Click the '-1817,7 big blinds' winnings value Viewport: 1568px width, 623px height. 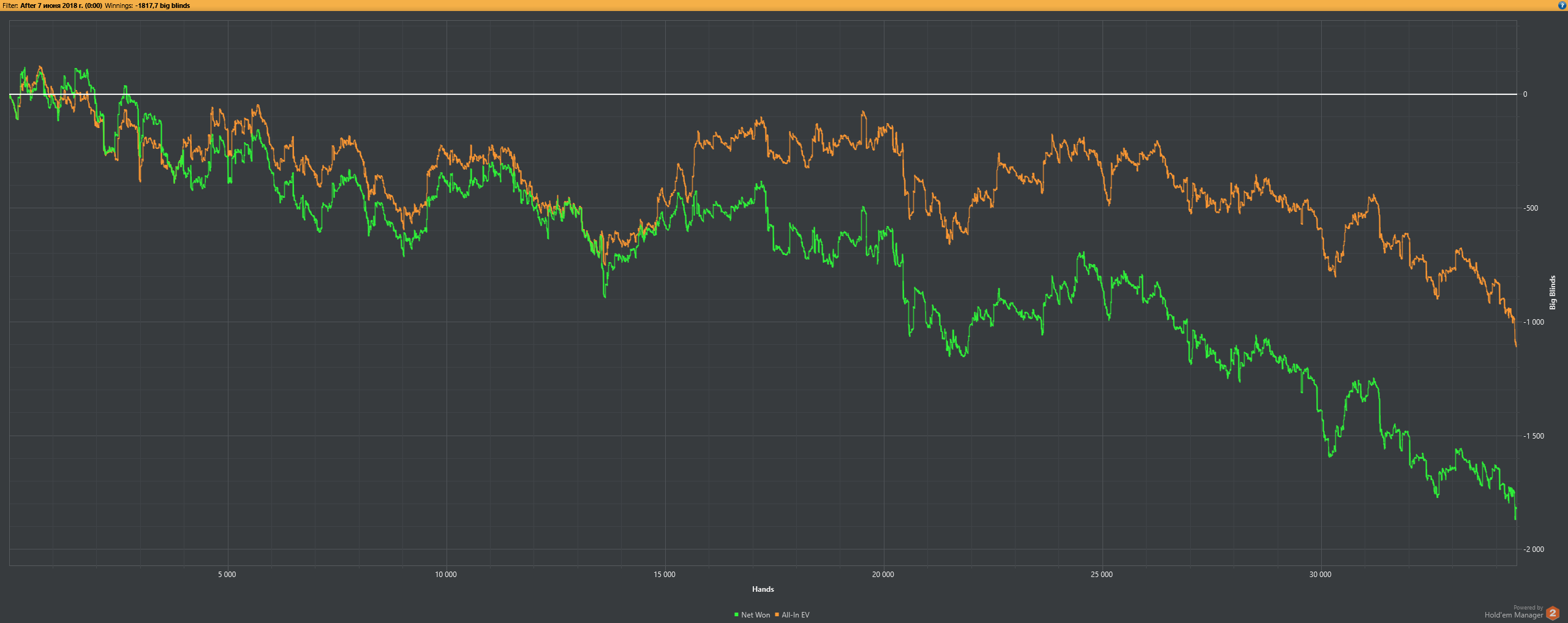click(162, 6)
